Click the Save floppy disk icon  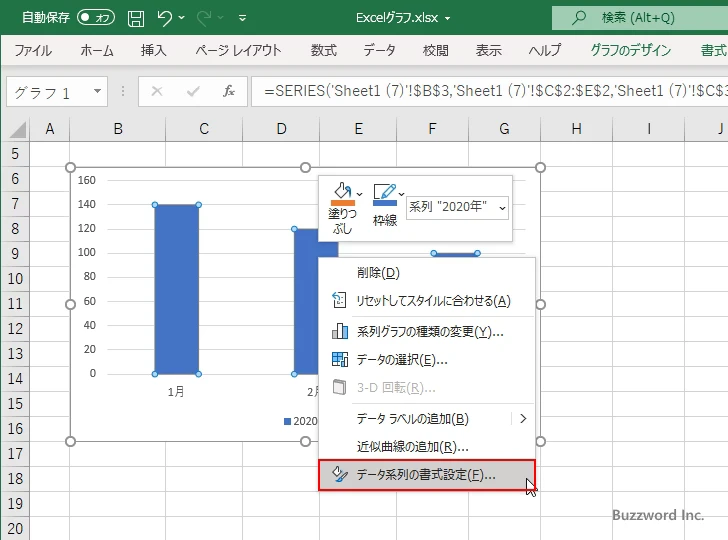pyautogui.click(x=136, y=18)
